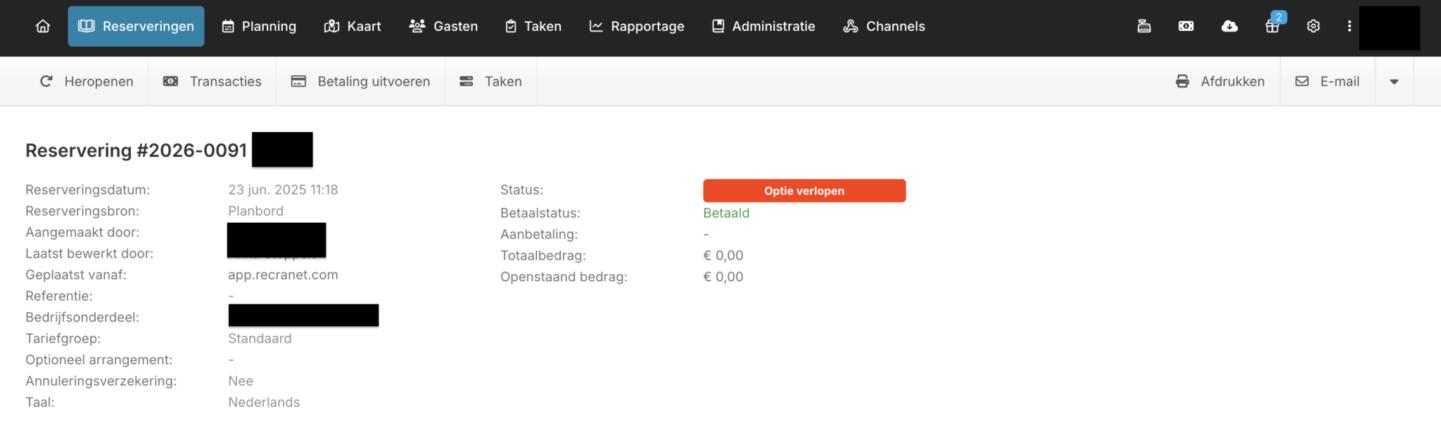The height and width of the screenshot is (426, 1441).
Task: Open settings via the gear icon
Action: [x=1313, y=27]
